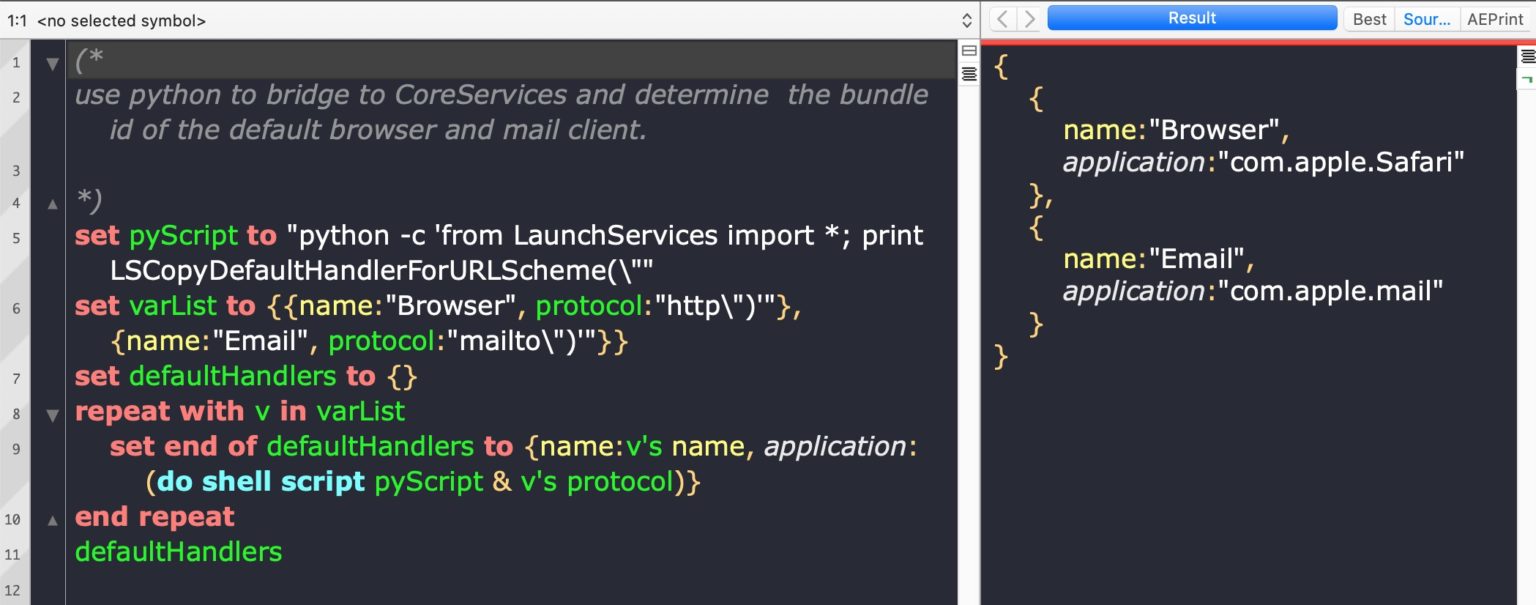Collapse the comment block at line 1

point(52,63)
